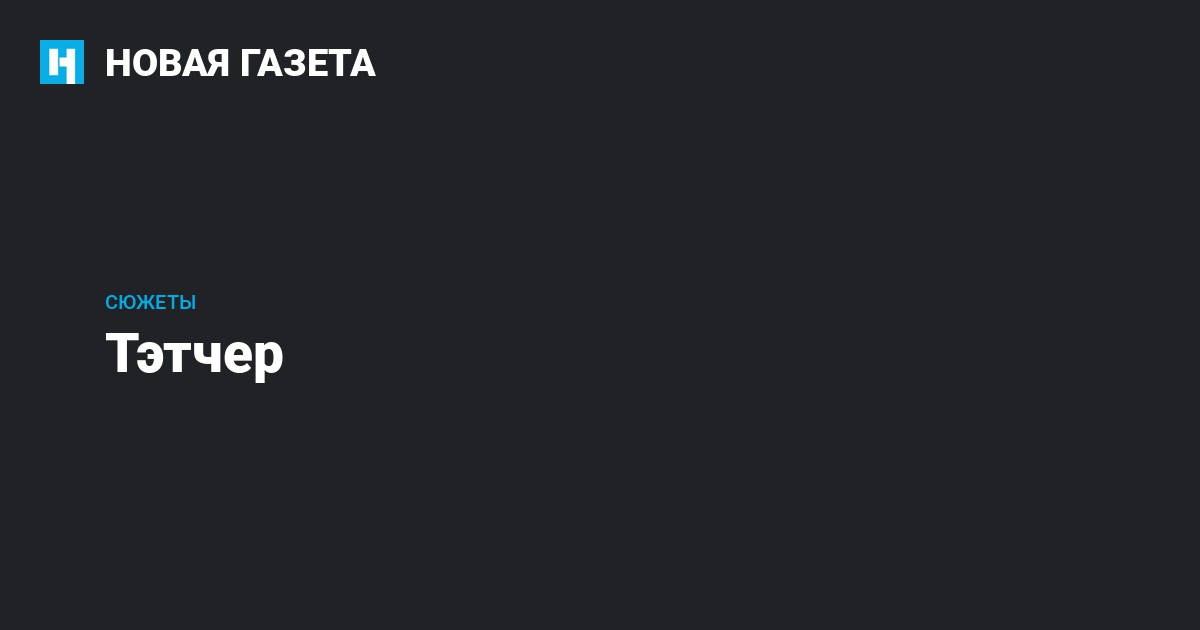1200x630 pixels.
Task: Click the word НОВАЯ in header
Action: point(168,63)
